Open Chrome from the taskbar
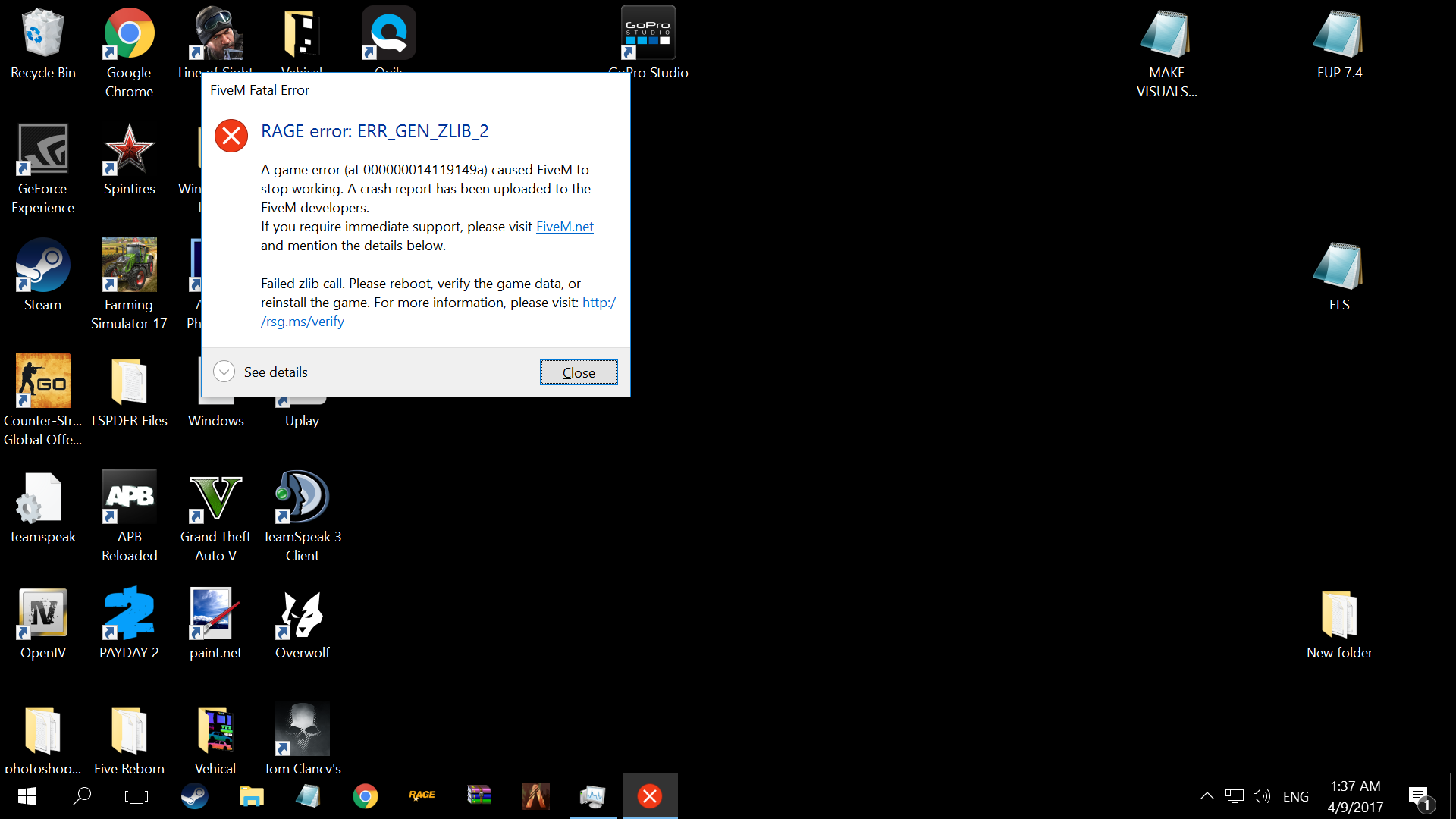The image size is (1456, 819). point(365,796)
